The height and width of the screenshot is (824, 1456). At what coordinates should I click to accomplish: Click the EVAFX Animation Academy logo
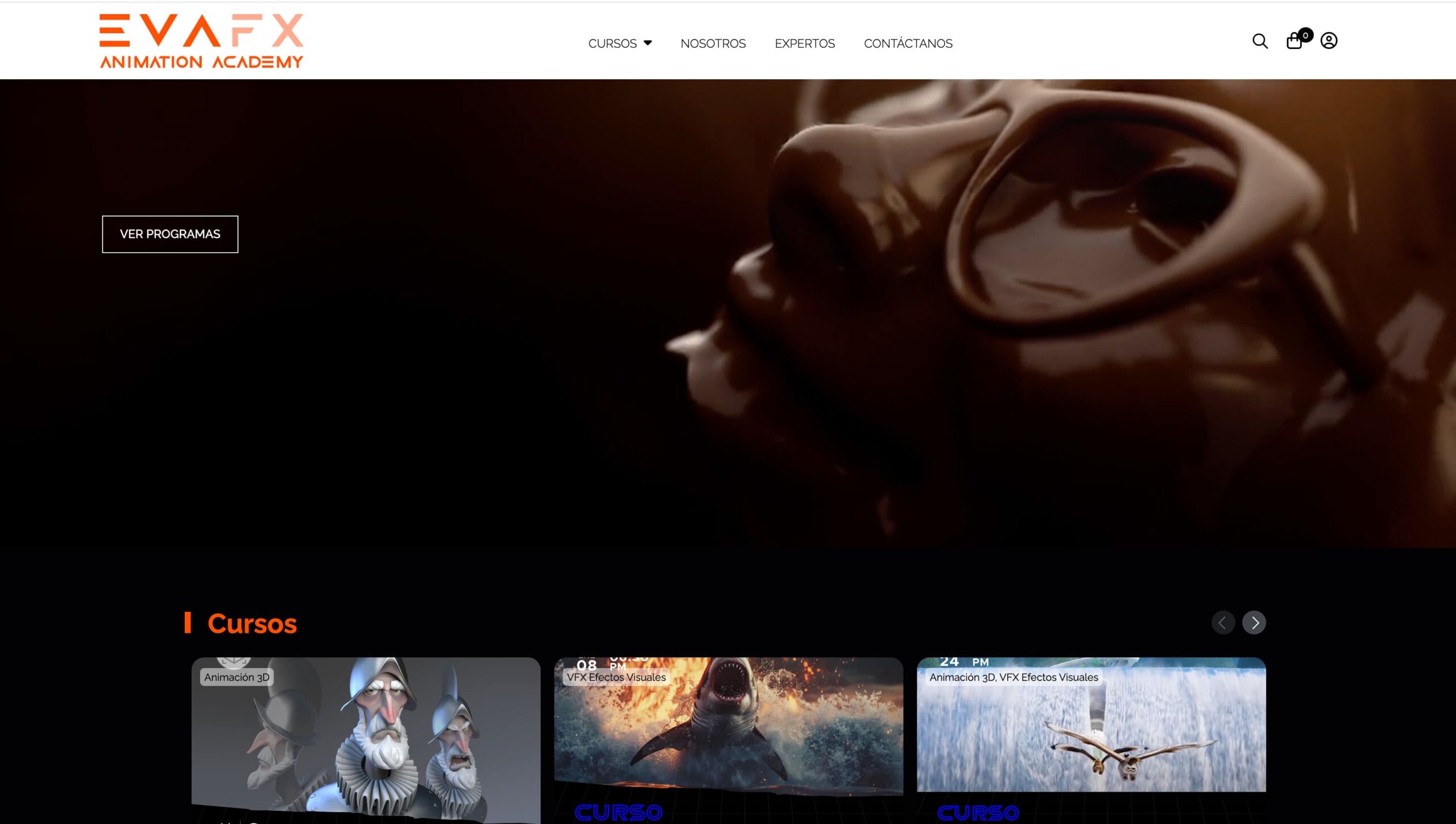(201, 41)
